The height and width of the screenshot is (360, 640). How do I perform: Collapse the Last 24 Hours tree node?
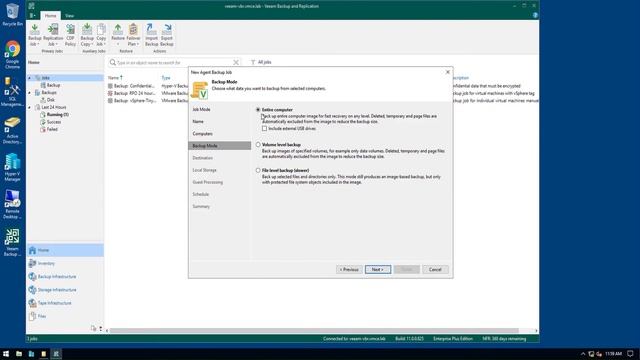pos(29,107)
